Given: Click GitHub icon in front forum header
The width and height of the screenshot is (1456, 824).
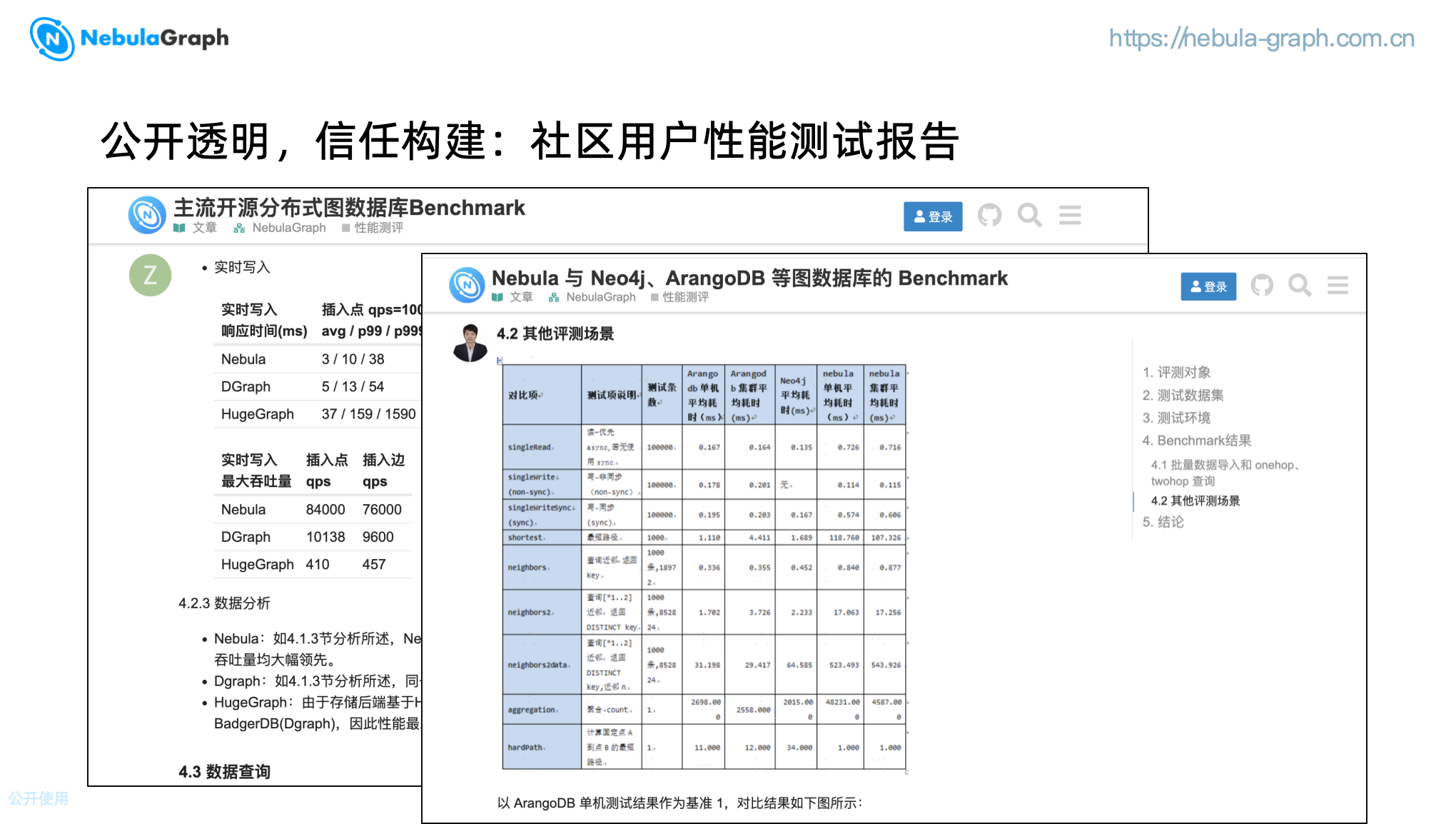Looking at the screenshot, I should click(x=1261, y=286).
